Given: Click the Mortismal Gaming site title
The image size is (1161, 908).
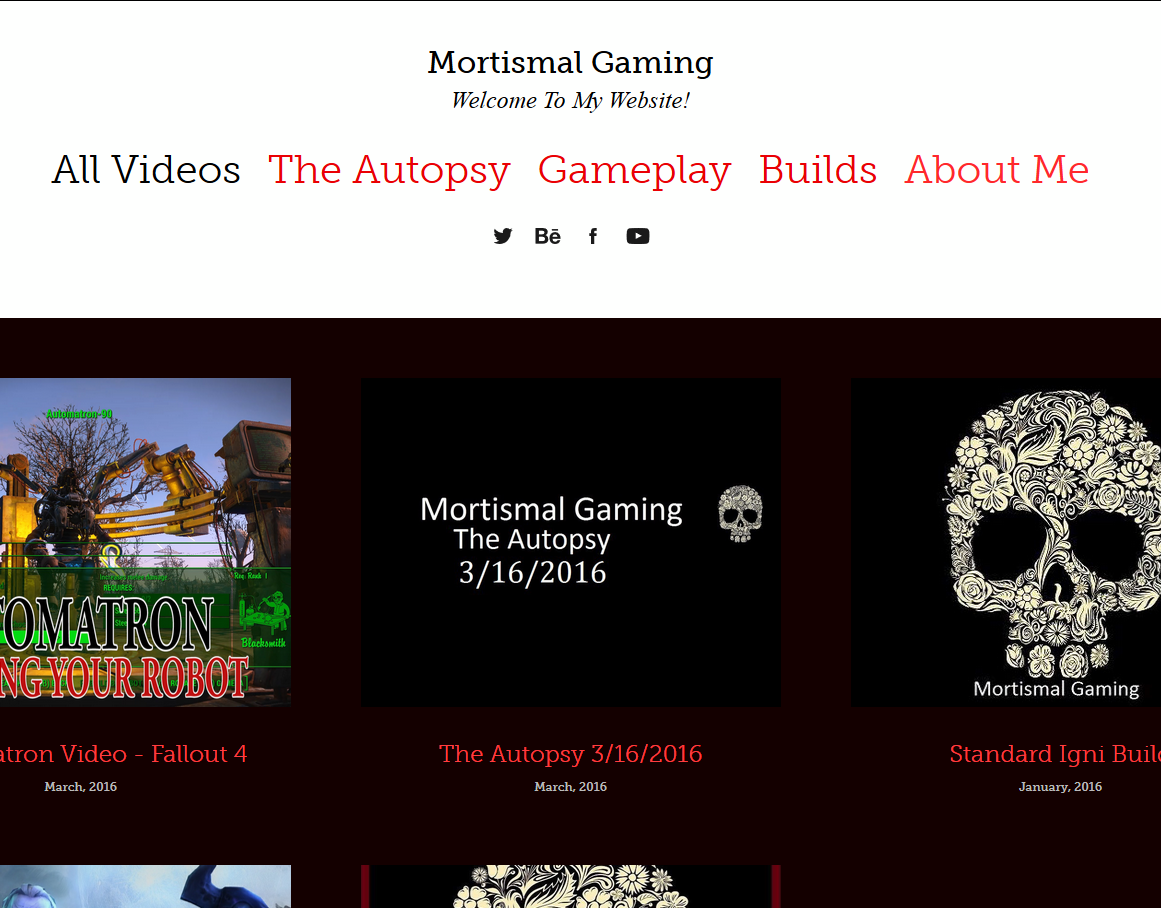Looking at the screenshot, I should pyautogui.click(x=570, y=63).
